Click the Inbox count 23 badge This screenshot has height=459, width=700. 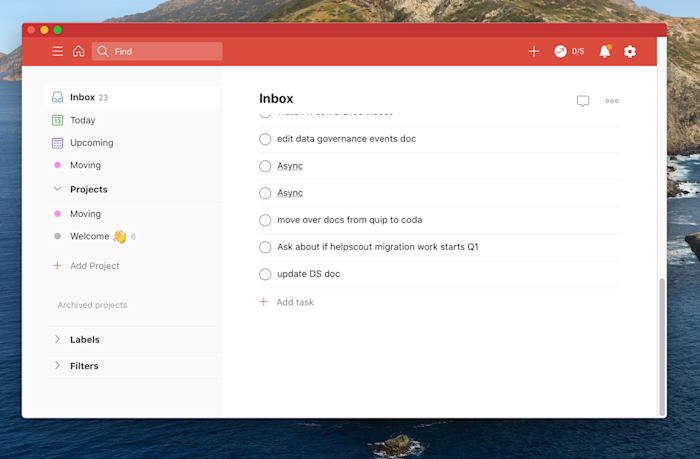103,98
